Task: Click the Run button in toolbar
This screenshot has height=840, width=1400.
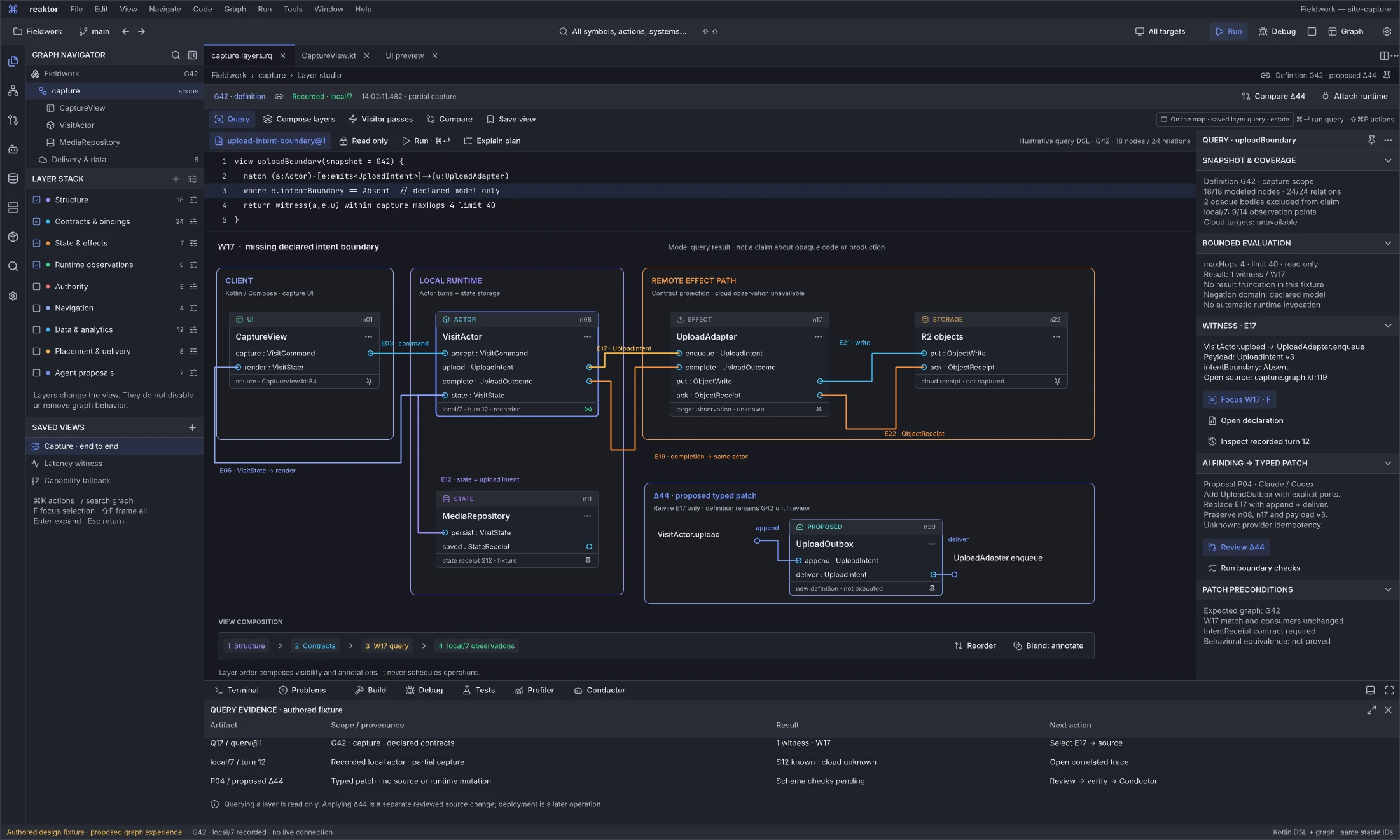Action: [1228, 31]
